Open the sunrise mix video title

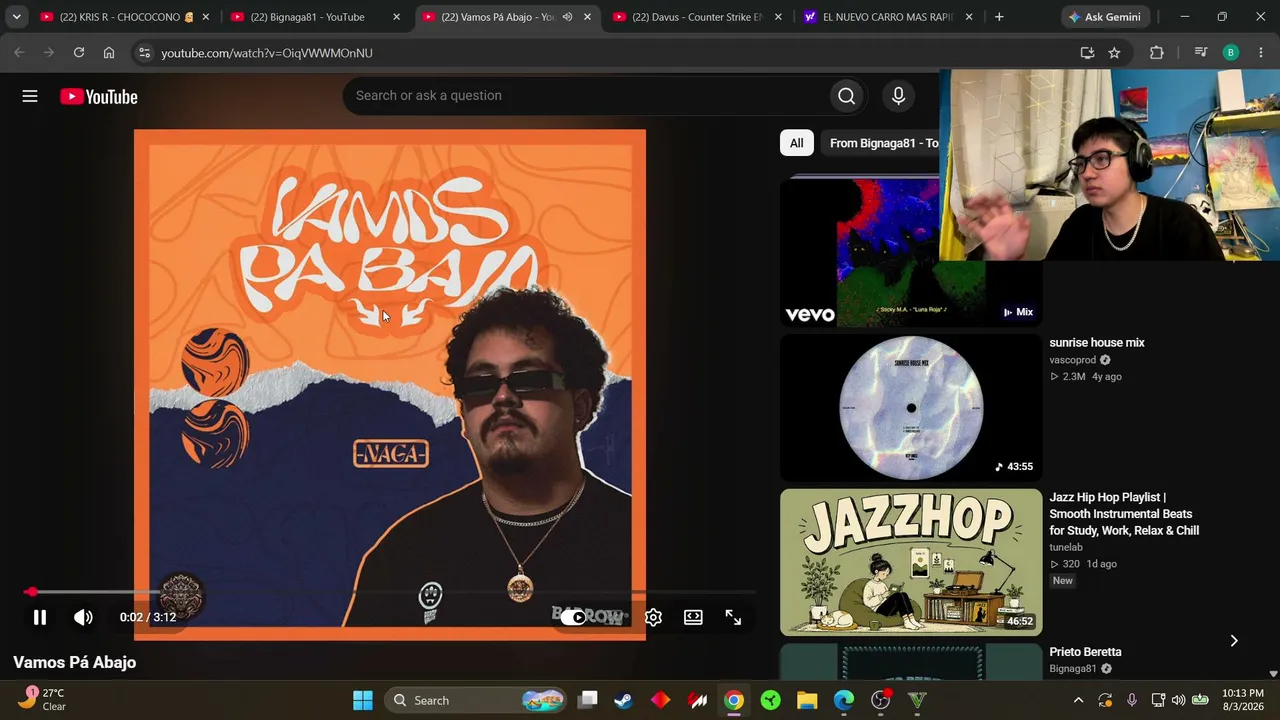[1097, 343]
